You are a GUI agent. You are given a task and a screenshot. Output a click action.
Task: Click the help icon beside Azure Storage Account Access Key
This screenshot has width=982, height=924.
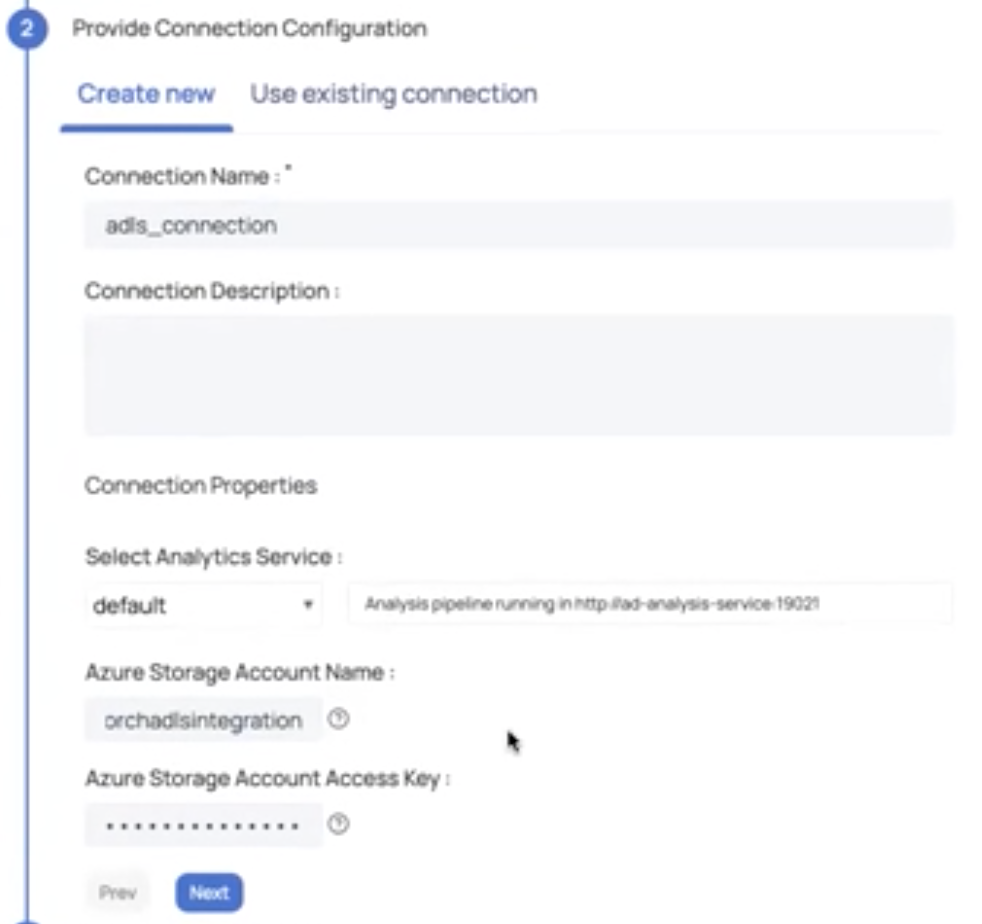coord(339,825)
